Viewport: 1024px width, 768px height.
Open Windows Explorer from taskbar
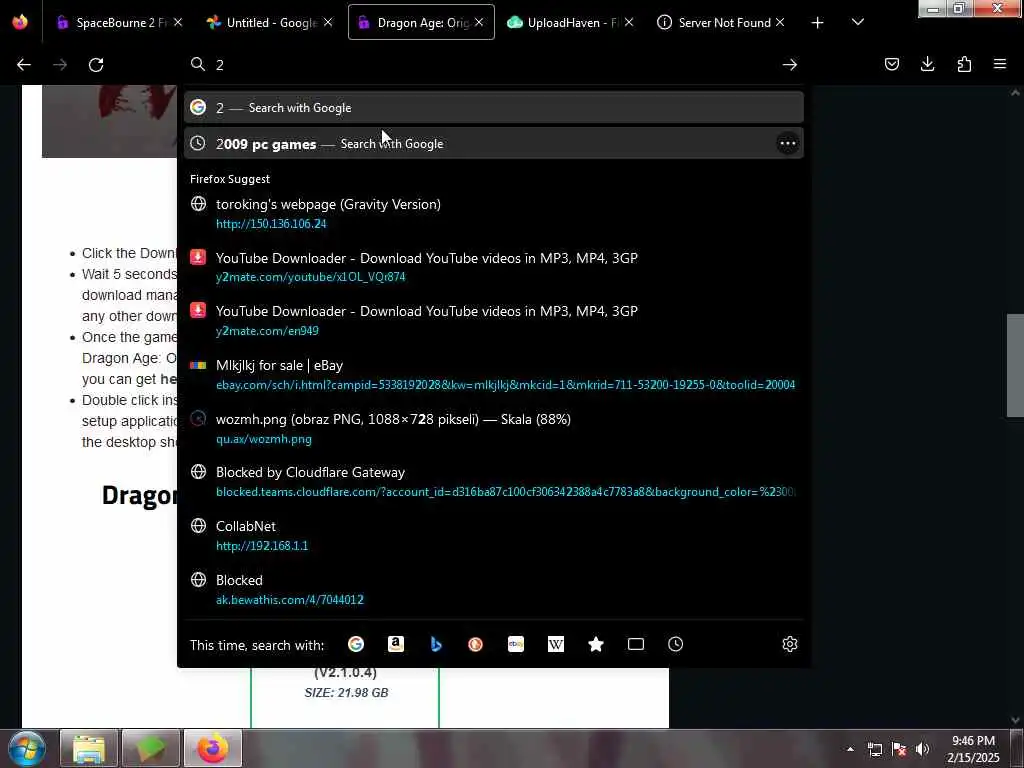point(89,748)
